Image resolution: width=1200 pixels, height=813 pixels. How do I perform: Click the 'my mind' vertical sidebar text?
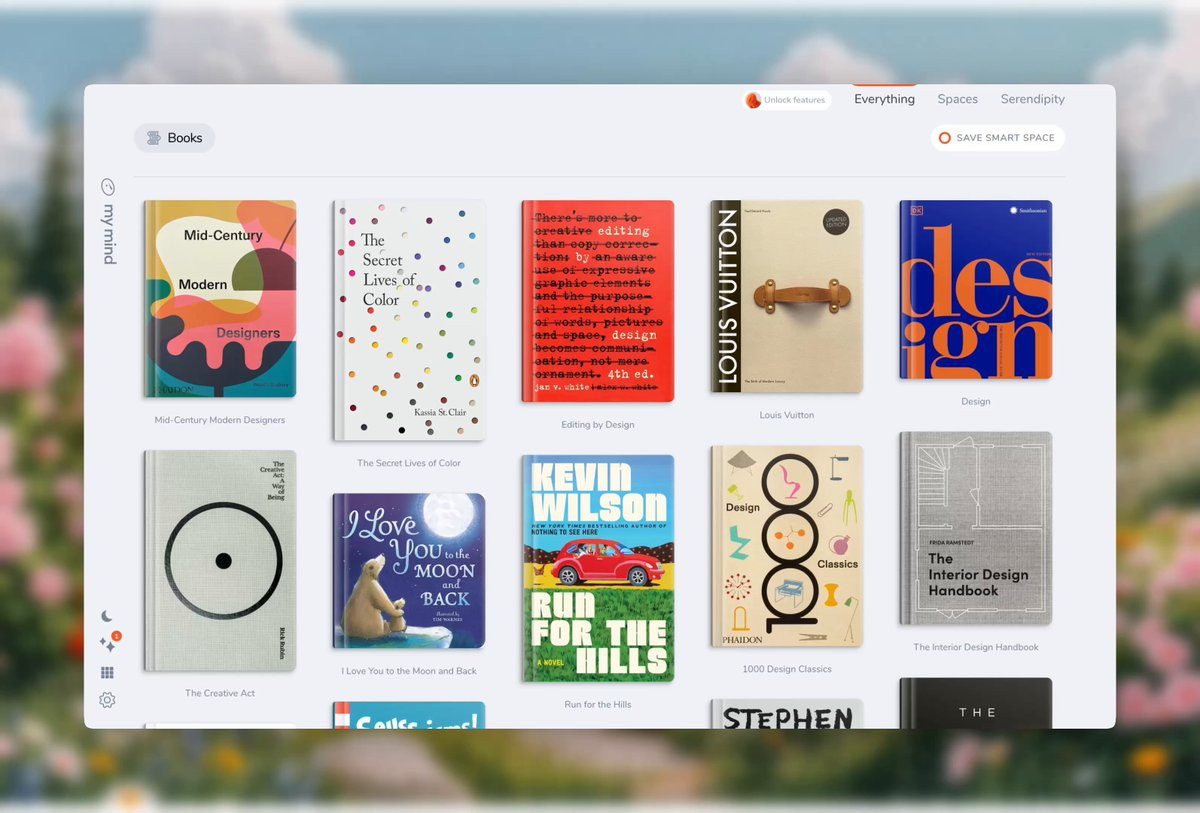(x=109, y=235)
